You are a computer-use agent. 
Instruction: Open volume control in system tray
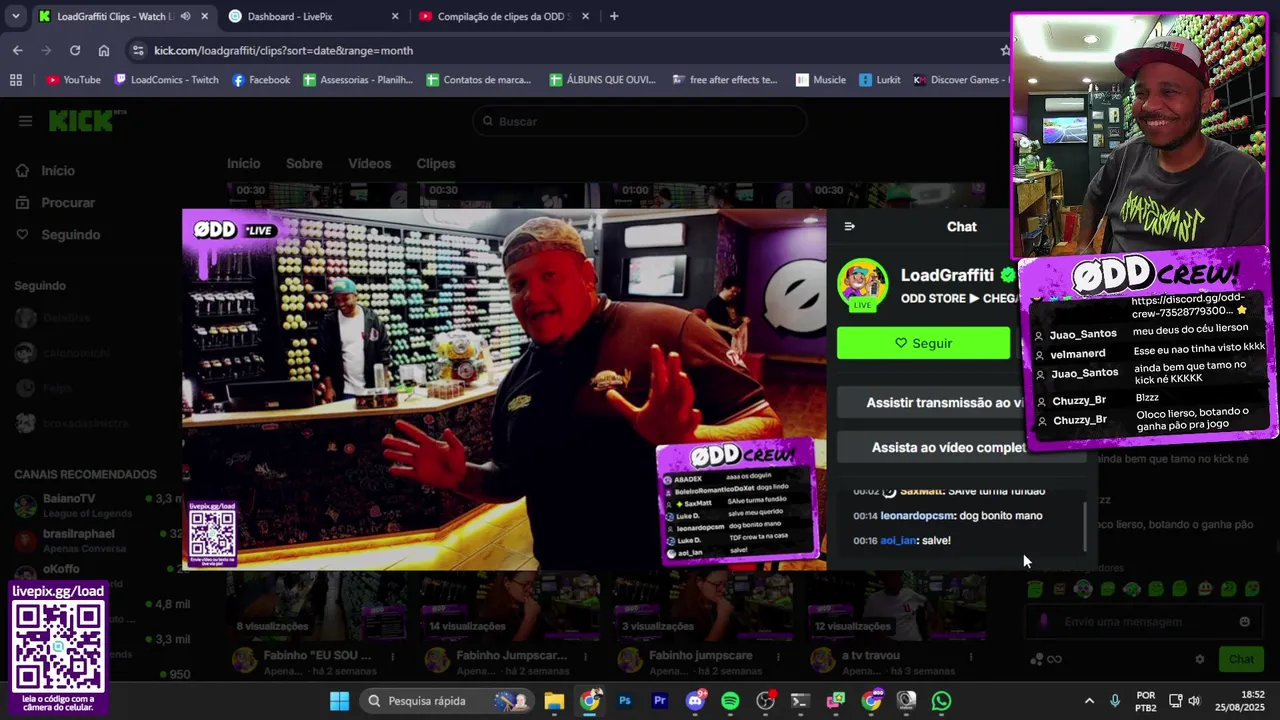(1194, 701)
